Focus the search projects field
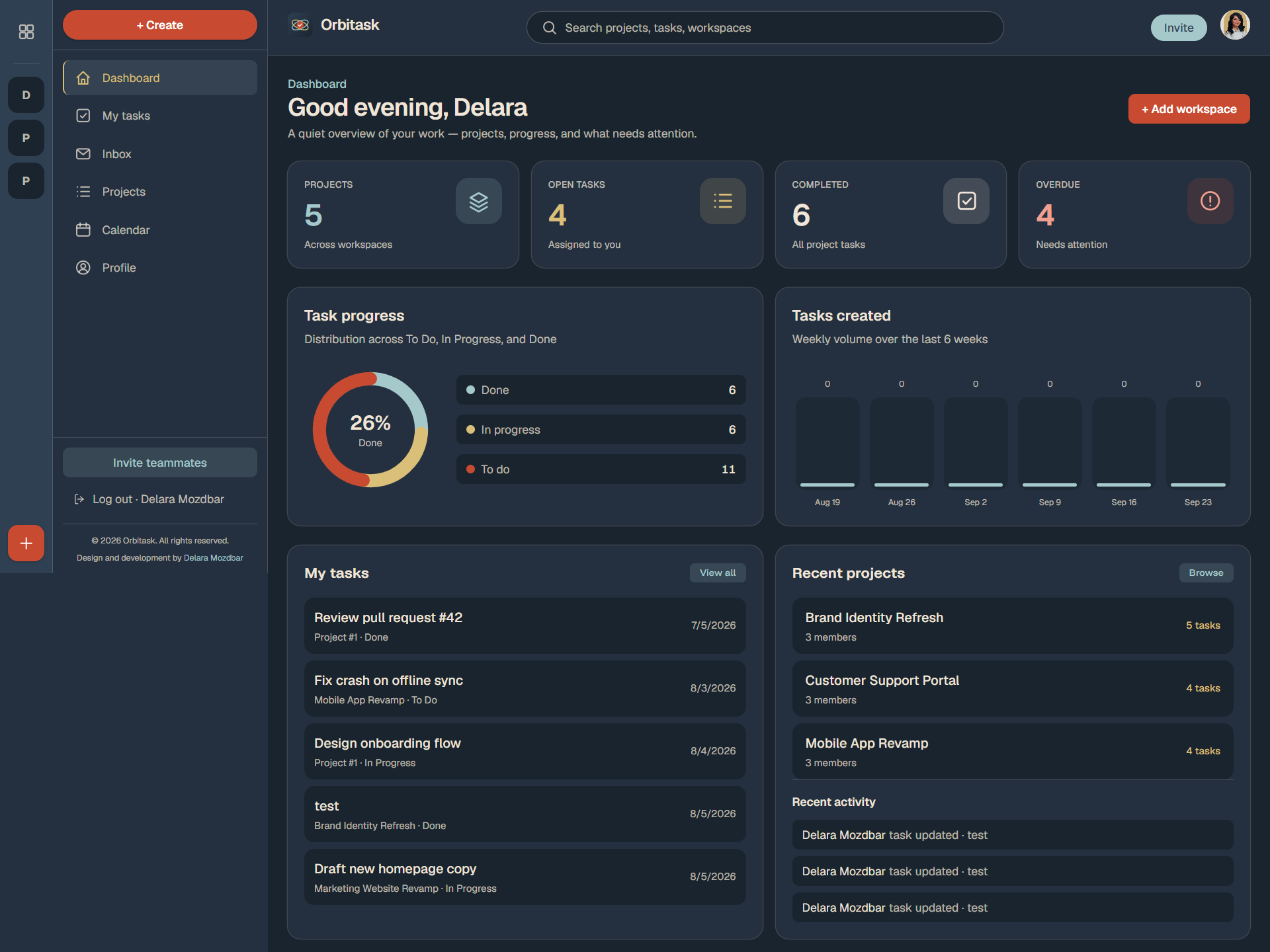This screenshot has height=952, width=1270. (765, 28)
